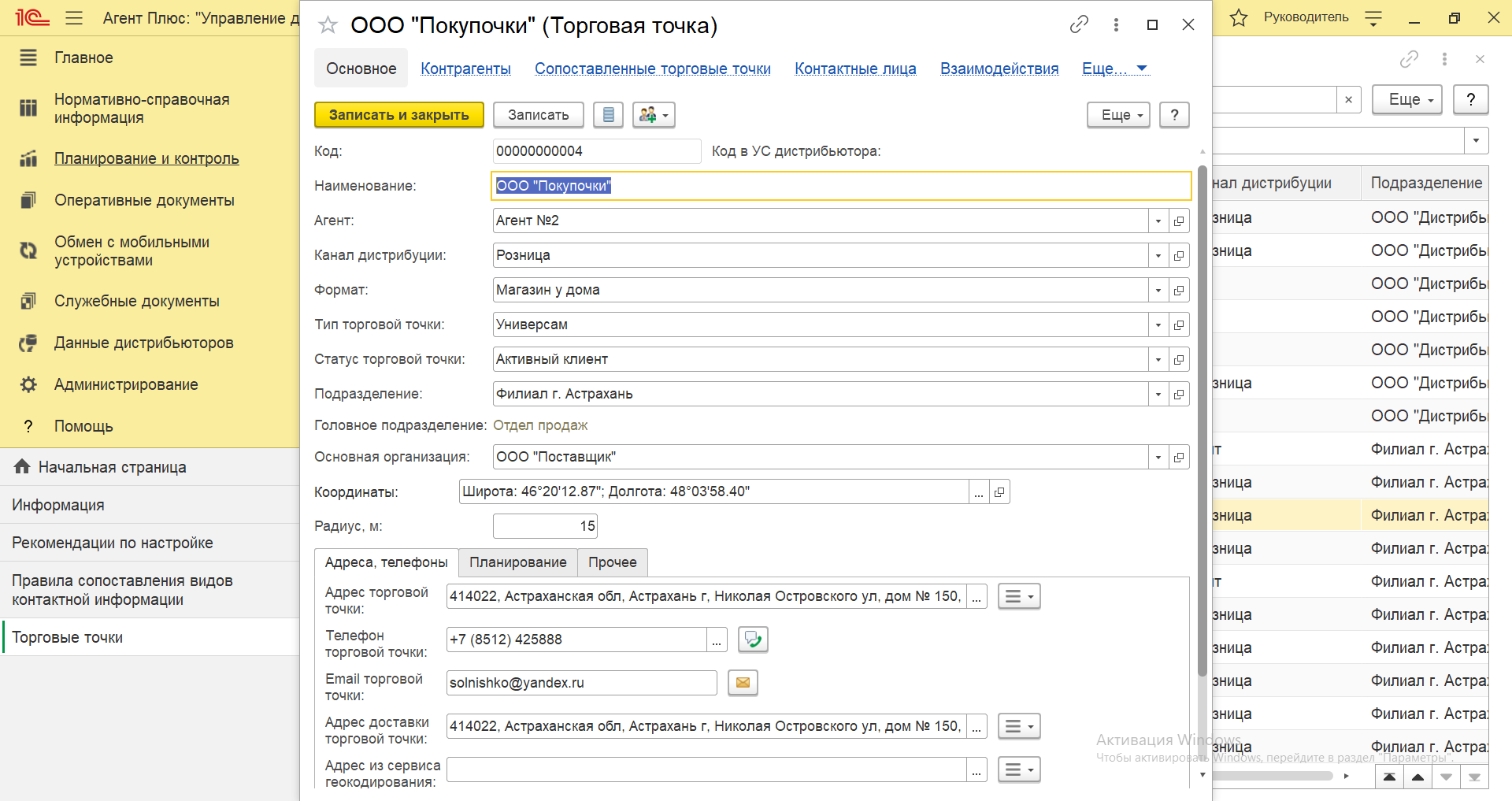The height and width of the screenshot is (801, 1512).
Task: Open Нормативно-справочная информация section
Action: pos(142,109)
